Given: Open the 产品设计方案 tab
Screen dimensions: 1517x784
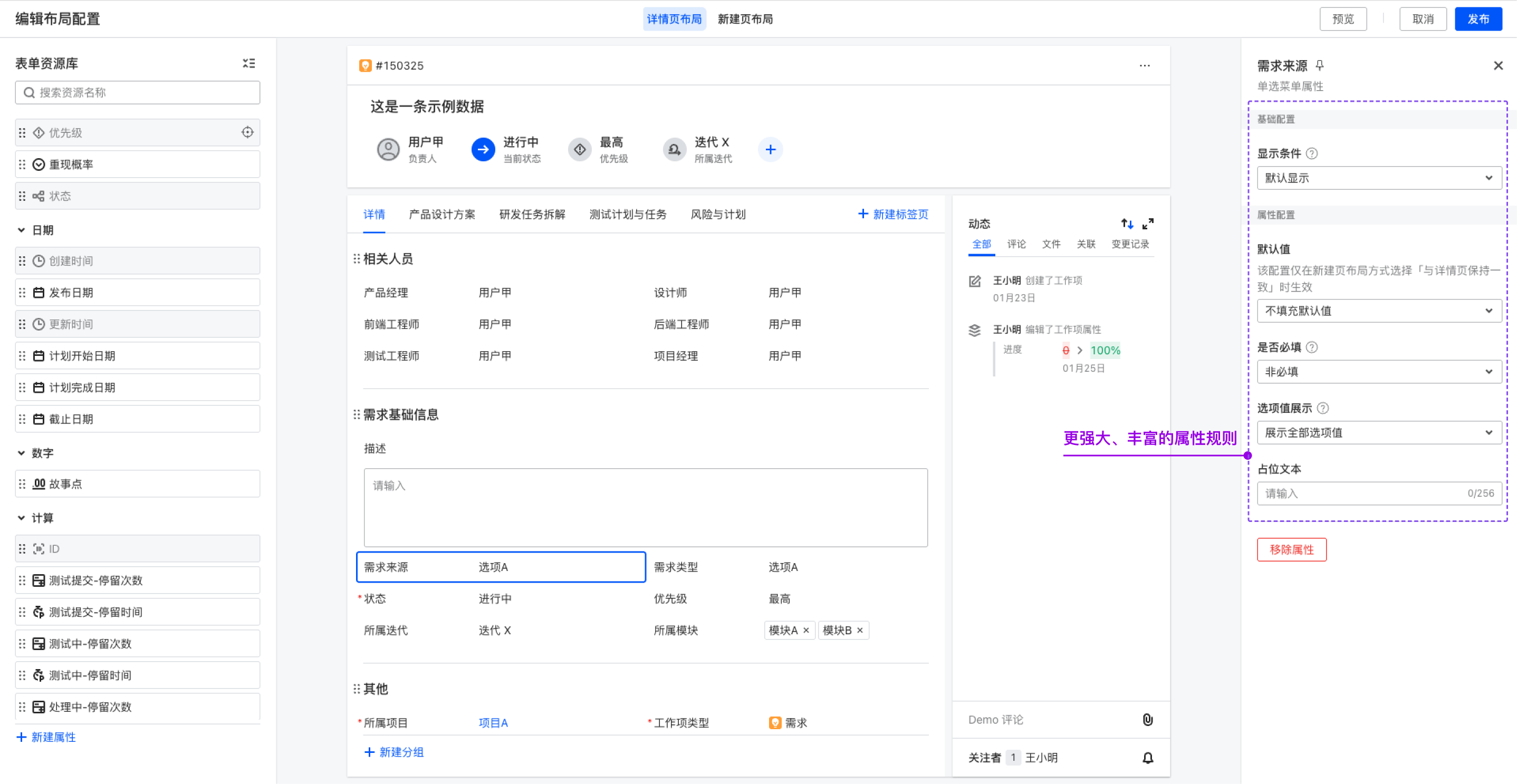Looking at the screenshot, I should coord(441,214).
